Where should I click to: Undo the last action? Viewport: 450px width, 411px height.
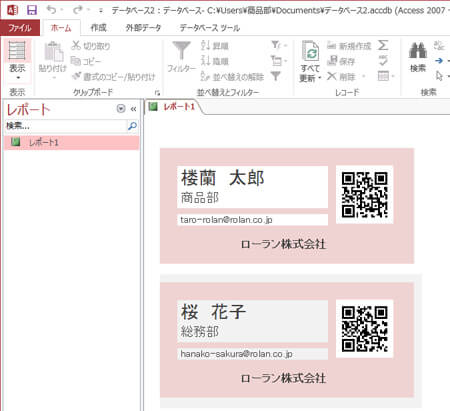[x=51, y=10]
